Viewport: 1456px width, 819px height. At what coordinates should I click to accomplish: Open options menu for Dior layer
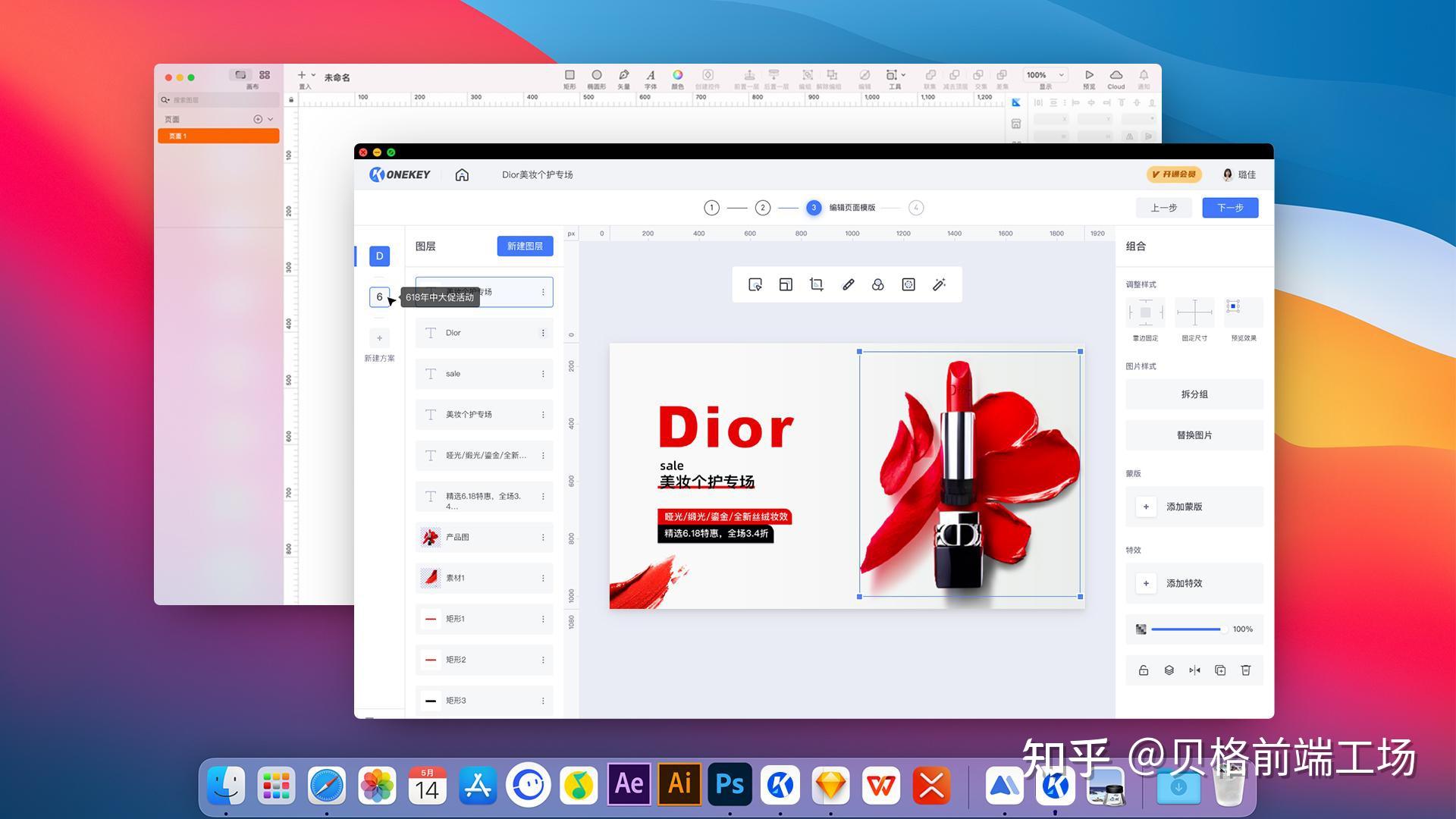pos(543,333)
